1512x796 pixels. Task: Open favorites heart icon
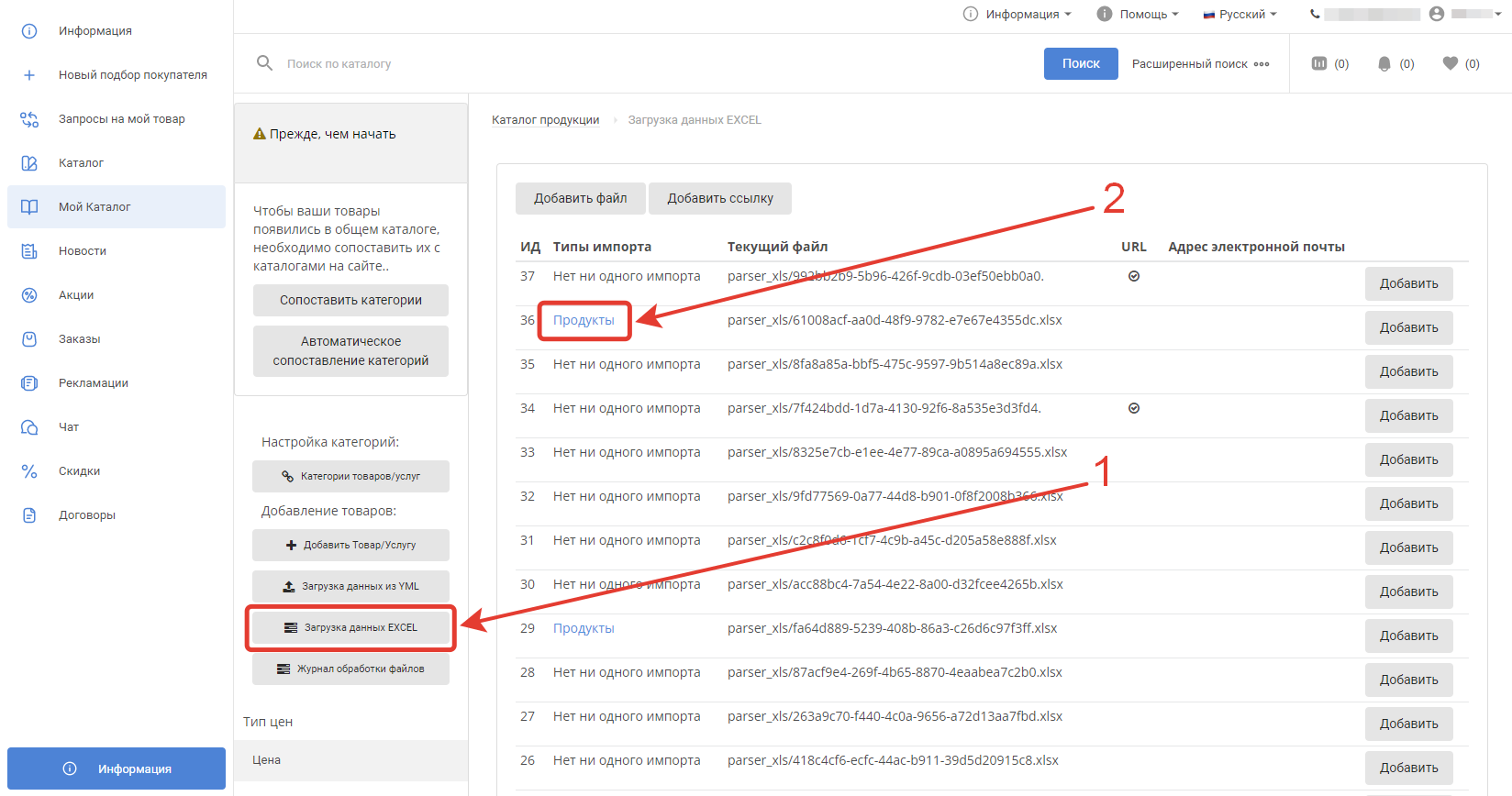pos(1450,63)
